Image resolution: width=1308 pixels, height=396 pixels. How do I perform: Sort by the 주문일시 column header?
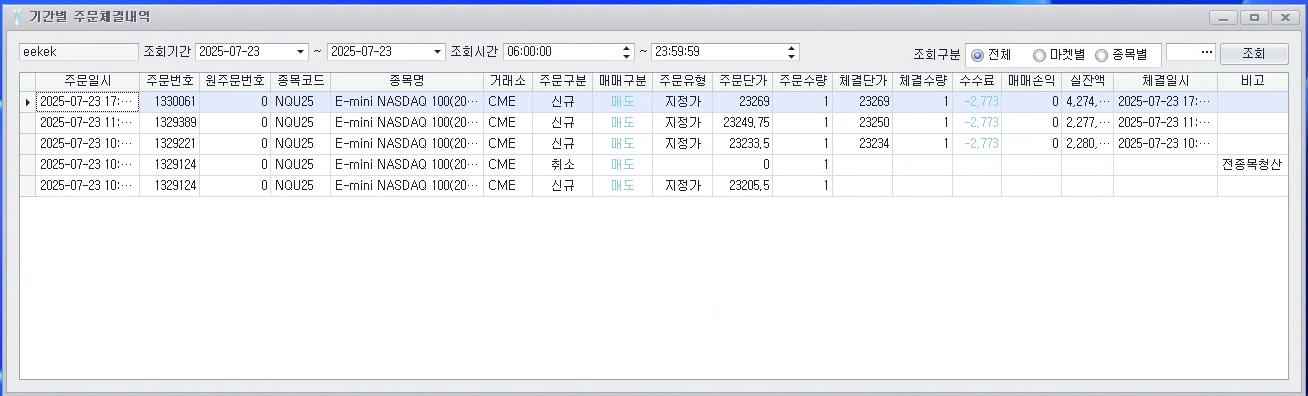click(x=87, y=81)
